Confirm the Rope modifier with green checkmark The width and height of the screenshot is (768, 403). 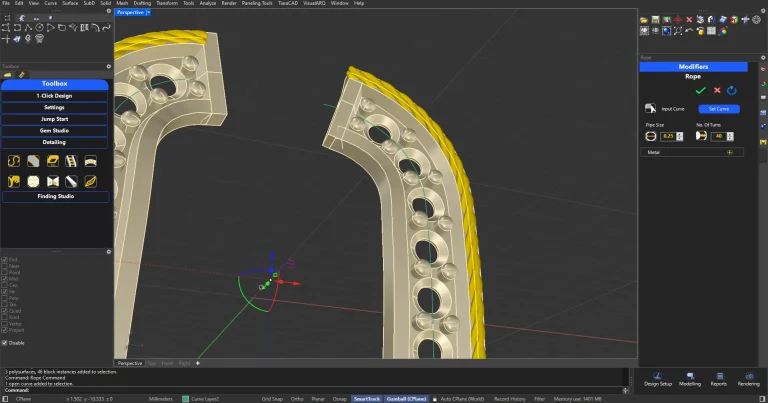pos(700,90)
